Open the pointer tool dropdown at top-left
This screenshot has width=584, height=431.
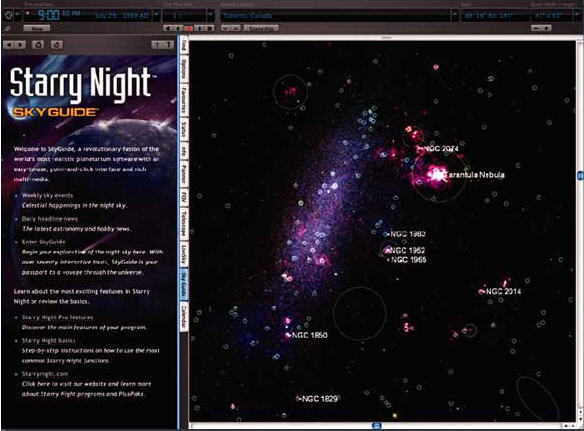click(x=18, y=16)
